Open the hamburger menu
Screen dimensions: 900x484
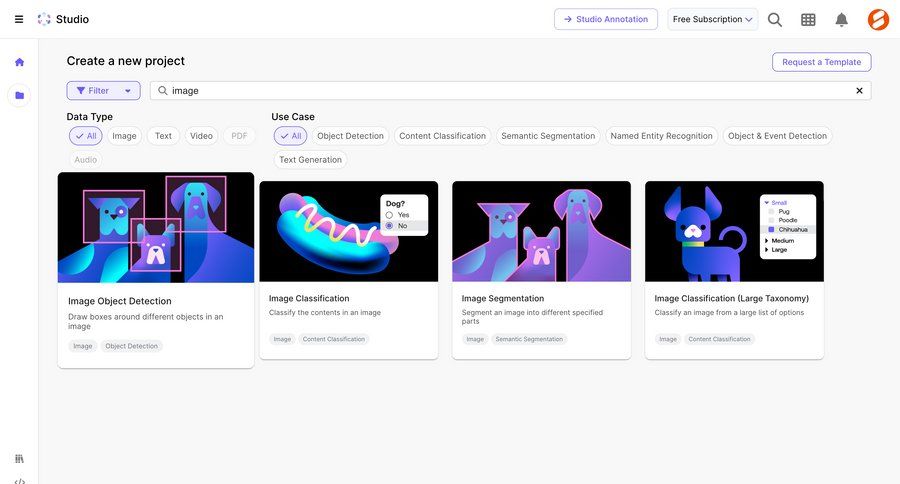19,19
